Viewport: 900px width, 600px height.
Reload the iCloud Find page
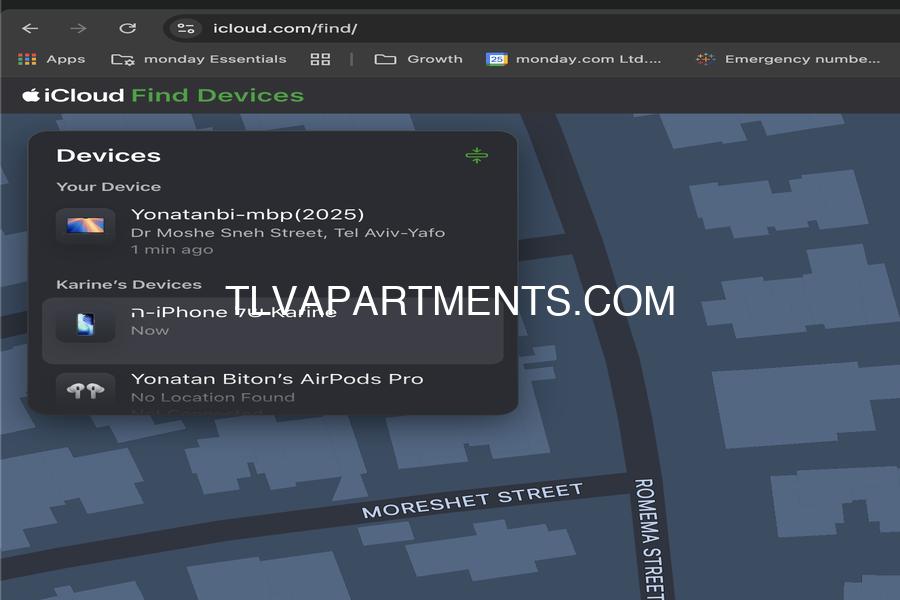127,28
